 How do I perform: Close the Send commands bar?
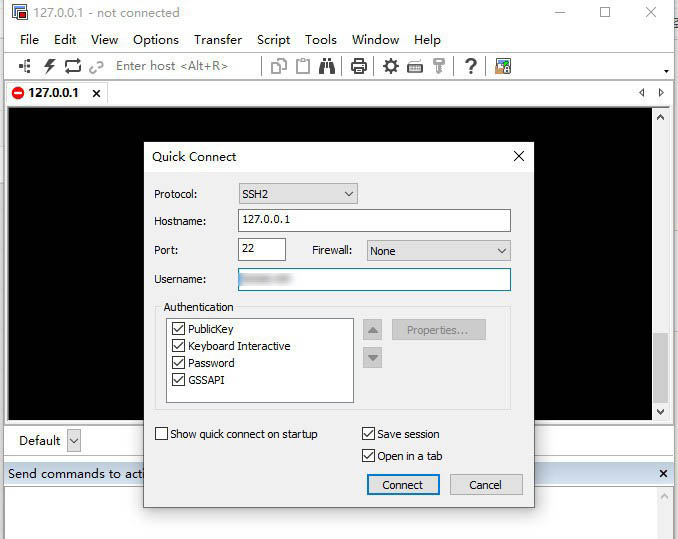(x=663, y=474)
